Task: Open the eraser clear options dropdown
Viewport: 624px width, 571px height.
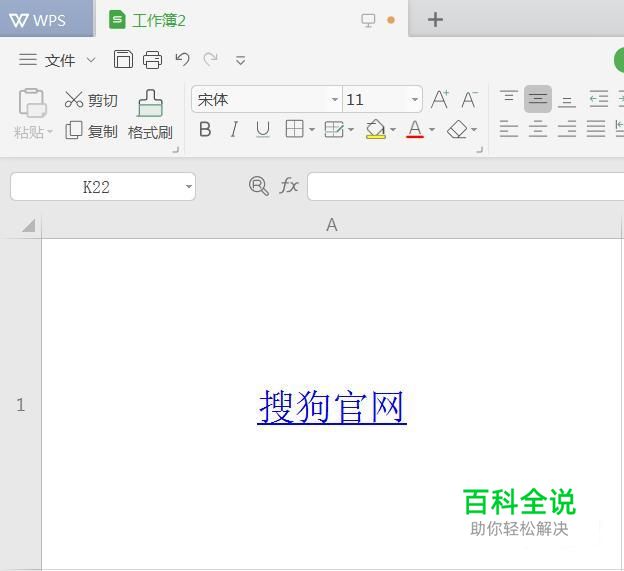Action: [x=474, y=129]
